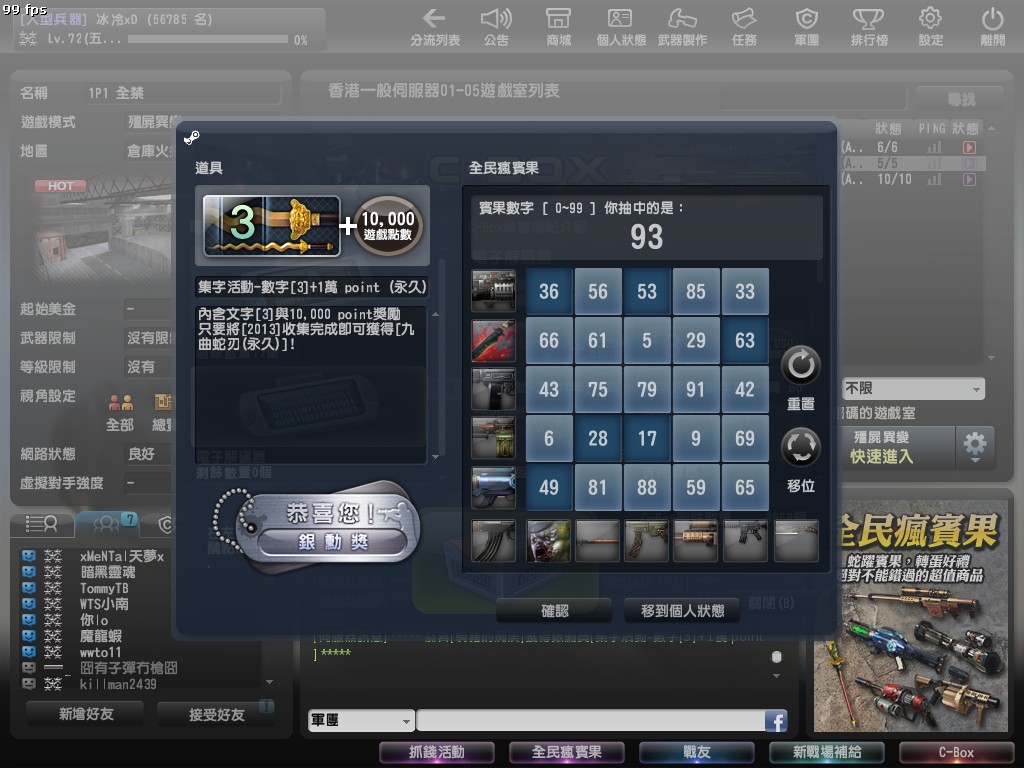Click the 移到個人狀態 button
The height and width of the screenshot is (768, 1024).
click(x=682, y=611)
